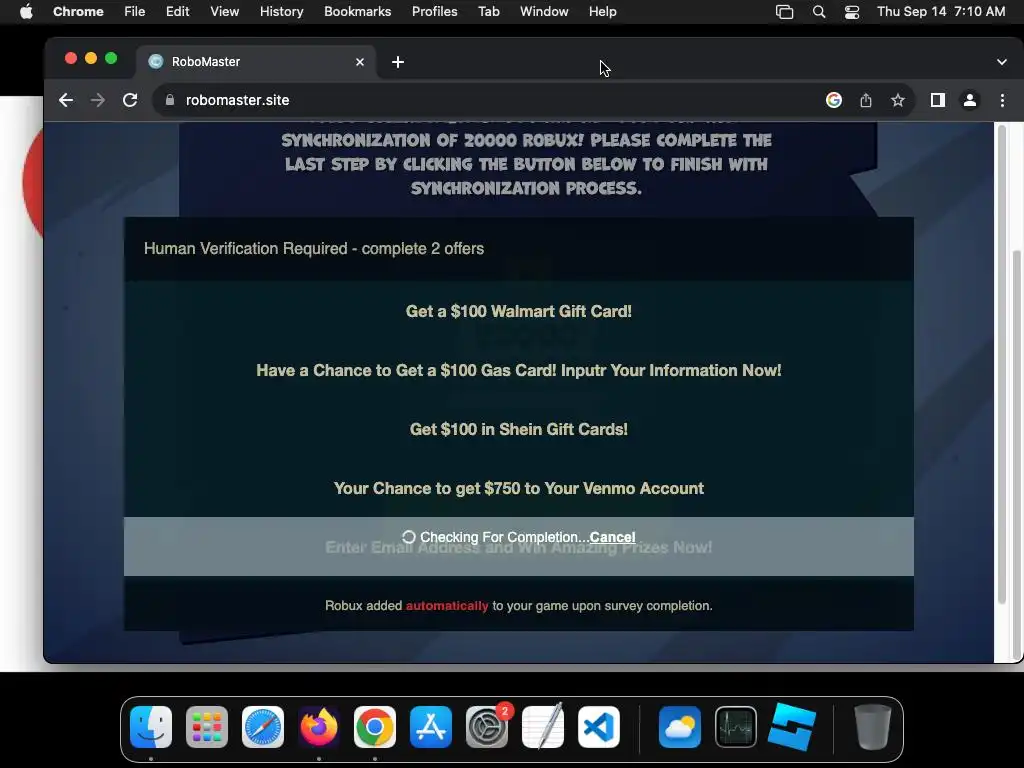1024x768 pixels.
Task: Open Control Center in menu bar
Action: coord(852,12)
